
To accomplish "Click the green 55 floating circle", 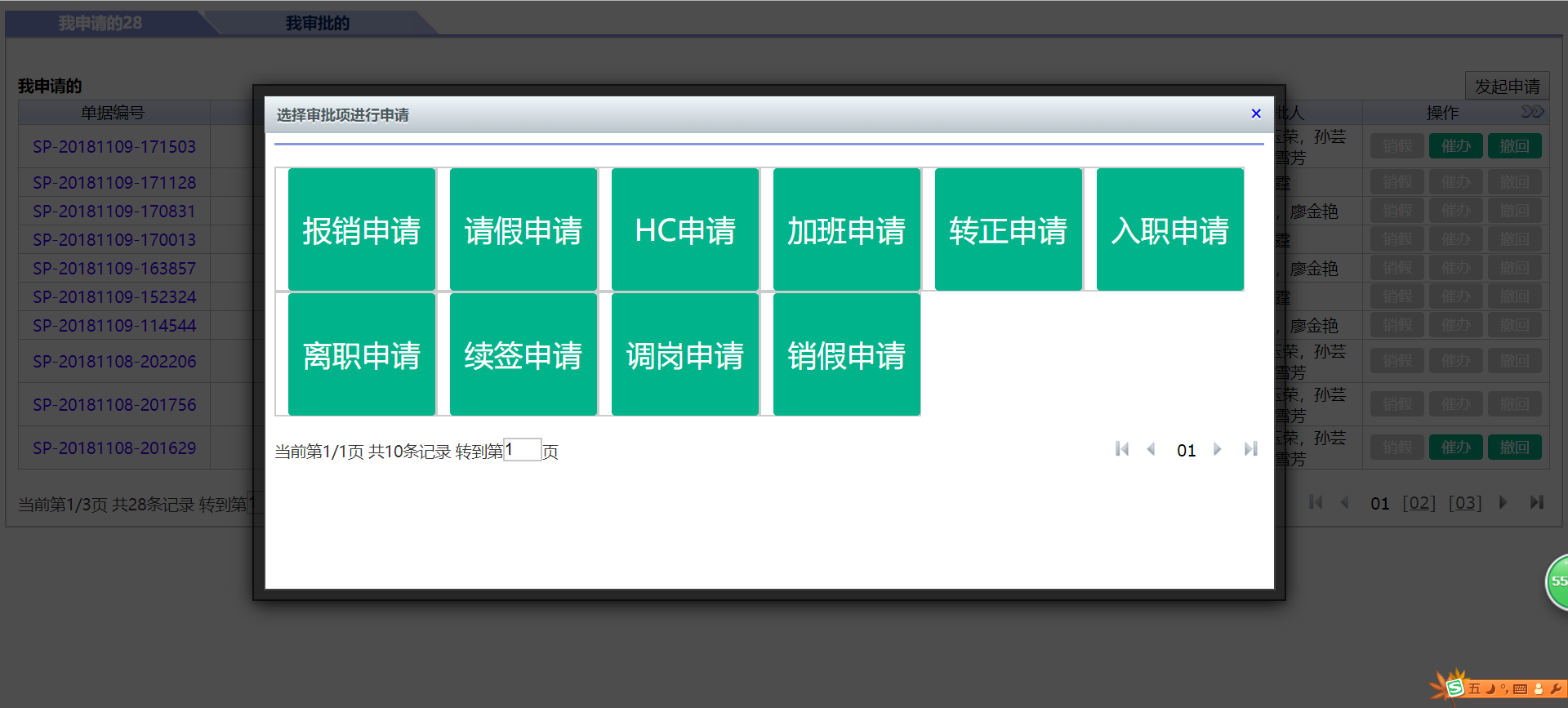I will tap(1557, 581).
